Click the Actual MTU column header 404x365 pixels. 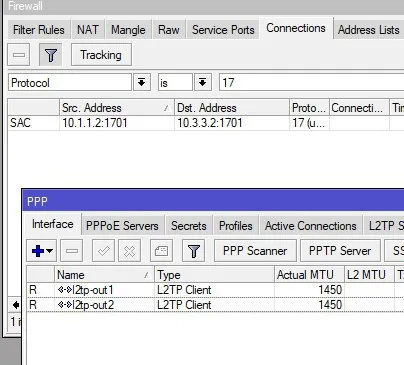pos(309,275)
